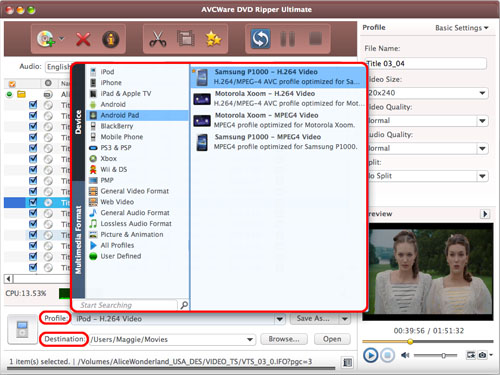The height and width of the screenshot is (375, 500).
Task: Choose Picture & Animation category
Action: (x=137, y=234)
